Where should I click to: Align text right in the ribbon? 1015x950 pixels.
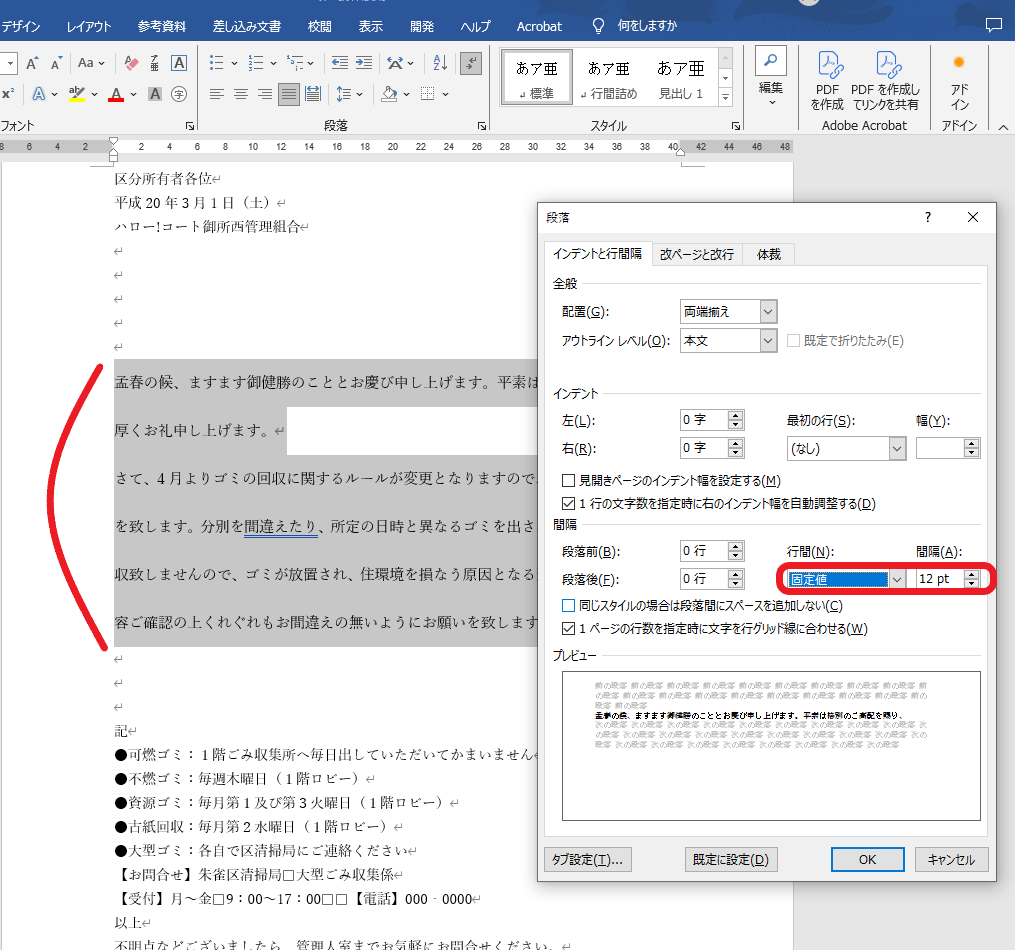point(265,94)
